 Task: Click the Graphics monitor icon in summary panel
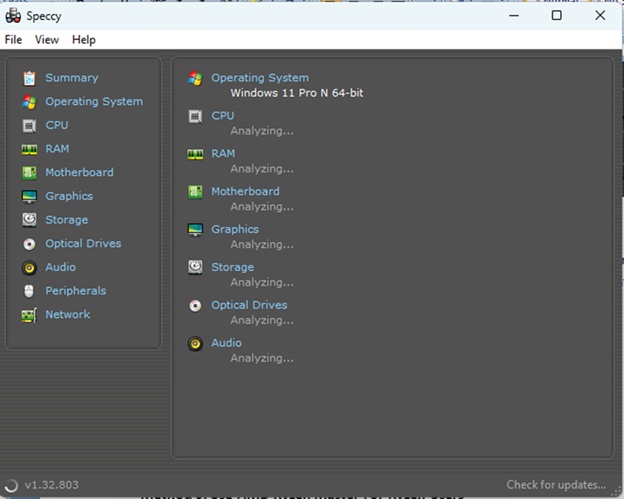(x=195, y=230)
